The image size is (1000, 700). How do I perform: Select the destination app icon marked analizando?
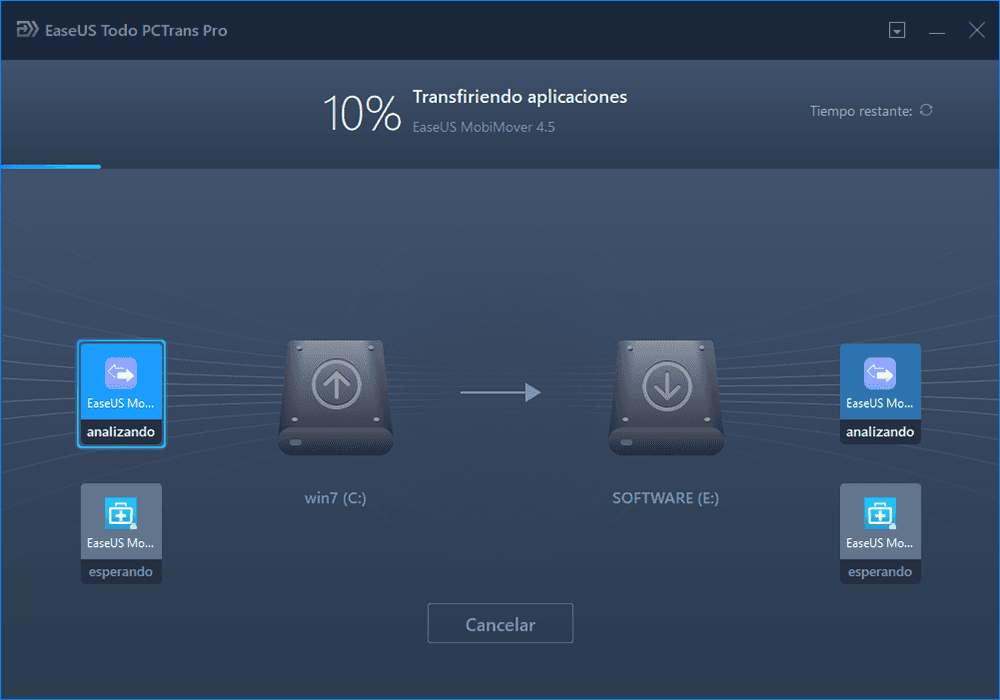(879, 373)
